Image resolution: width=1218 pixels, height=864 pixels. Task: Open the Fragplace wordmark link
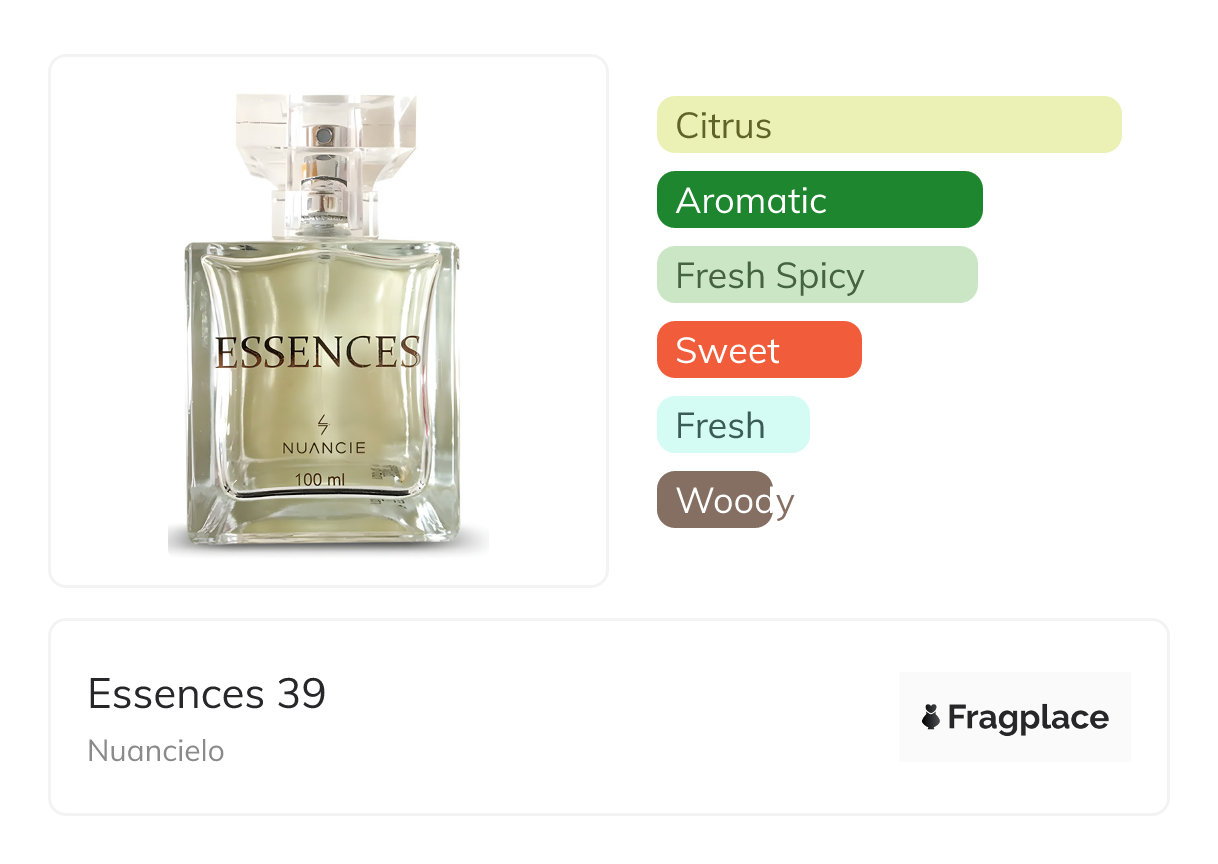pos(1028,717)
